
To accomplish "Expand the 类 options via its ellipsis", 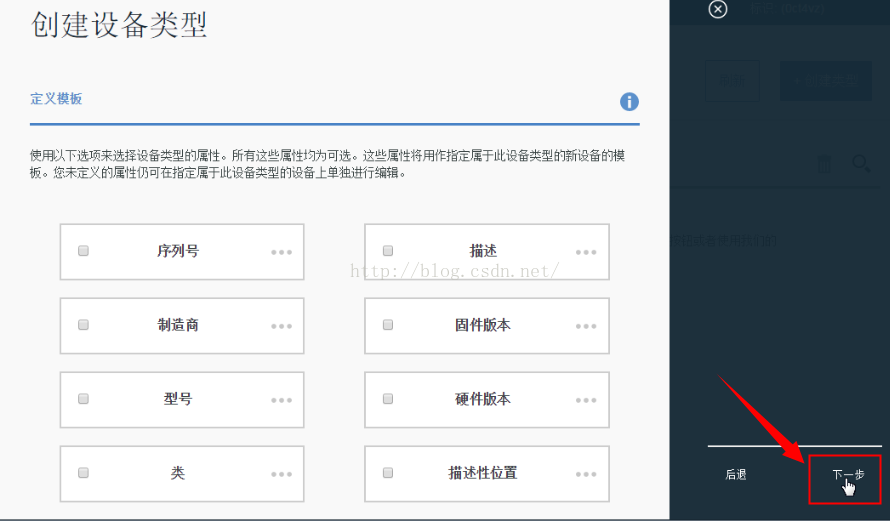I will click(x=281, y=474).
